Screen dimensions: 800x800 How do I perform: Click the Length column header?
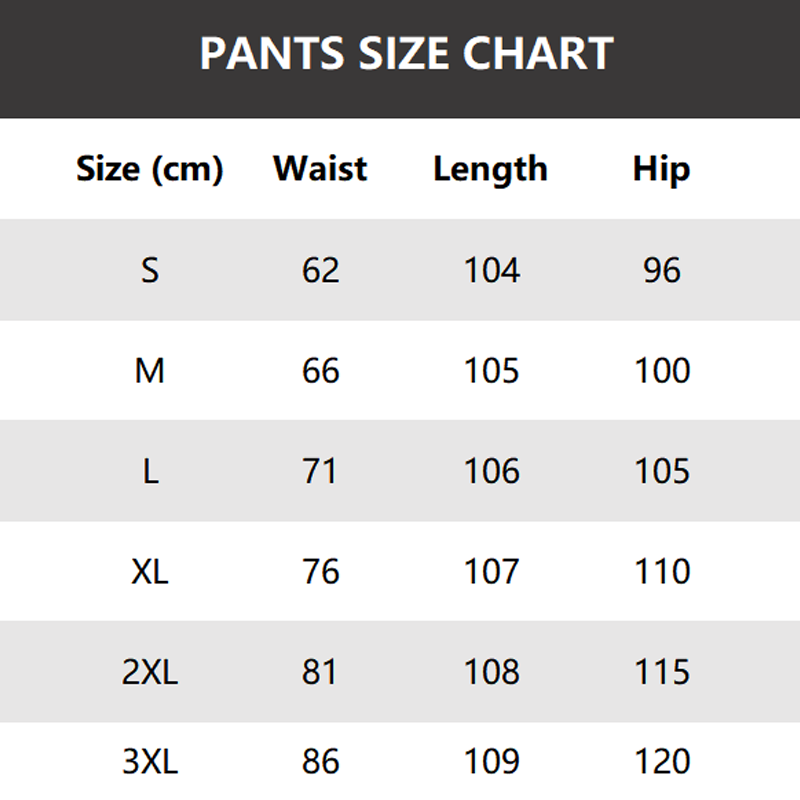coord(490,169)
